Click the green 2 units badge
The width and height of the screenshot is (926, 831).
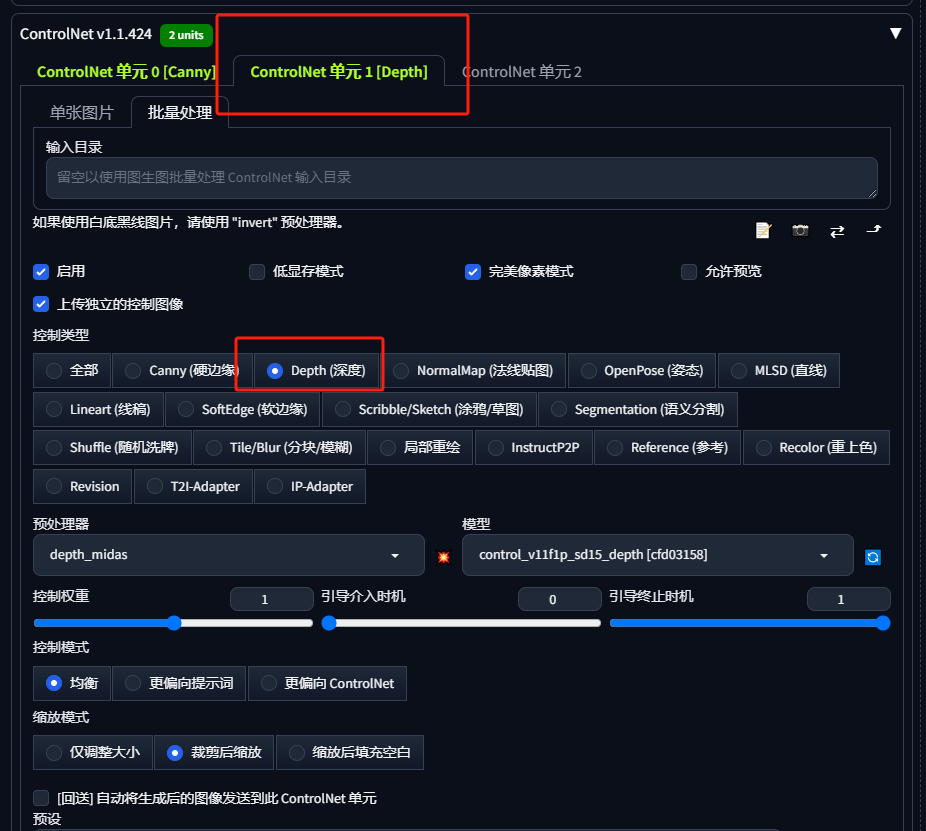coord(186,35)
